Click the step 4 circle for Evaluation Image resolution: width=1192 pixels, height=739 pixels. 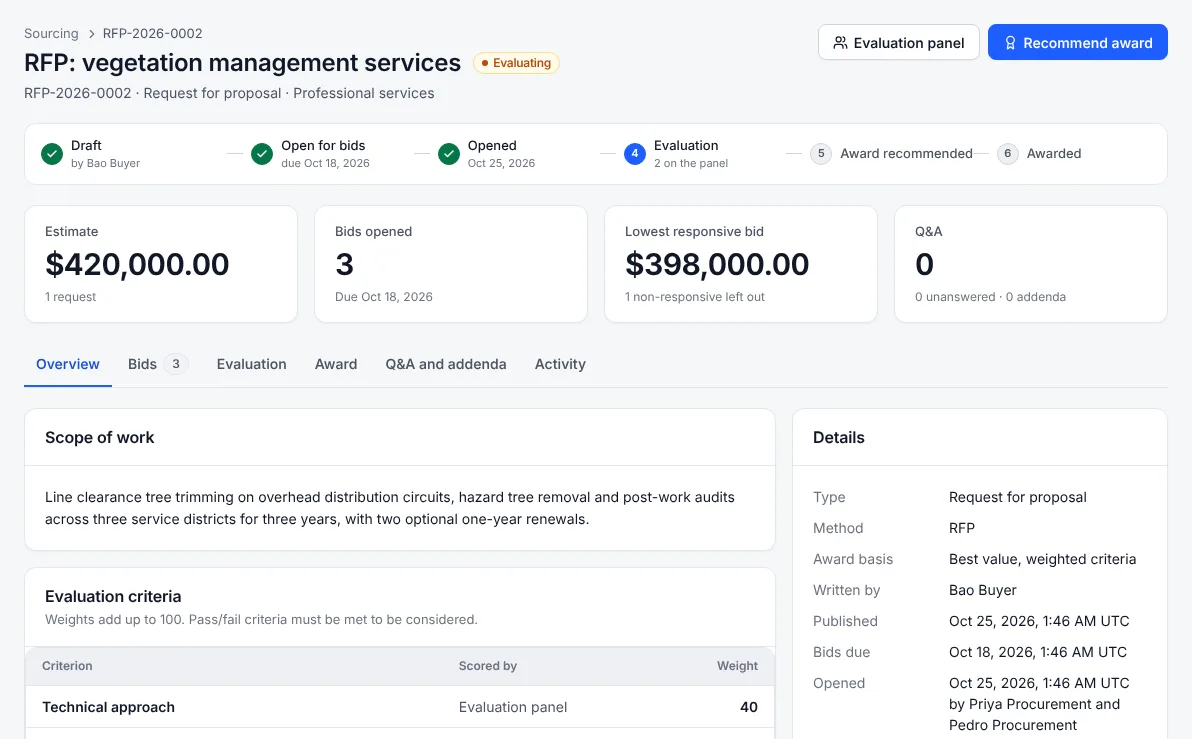(x=635, y=154)
